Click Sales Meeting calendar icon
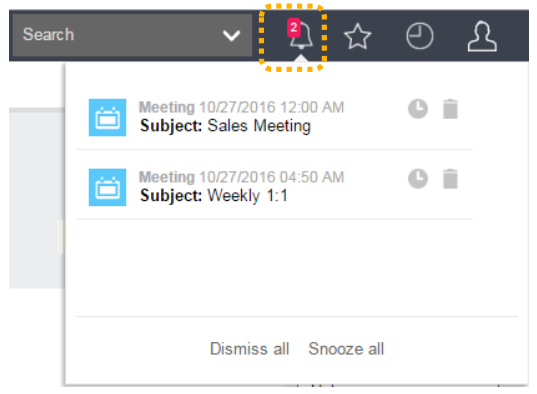 [108, 118]
